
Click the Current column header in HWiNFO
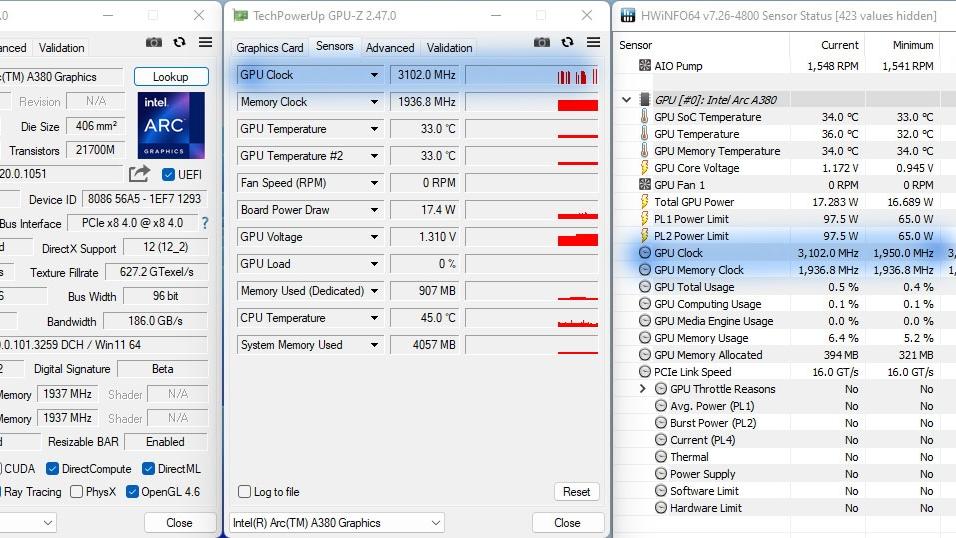tap(827, 45)
